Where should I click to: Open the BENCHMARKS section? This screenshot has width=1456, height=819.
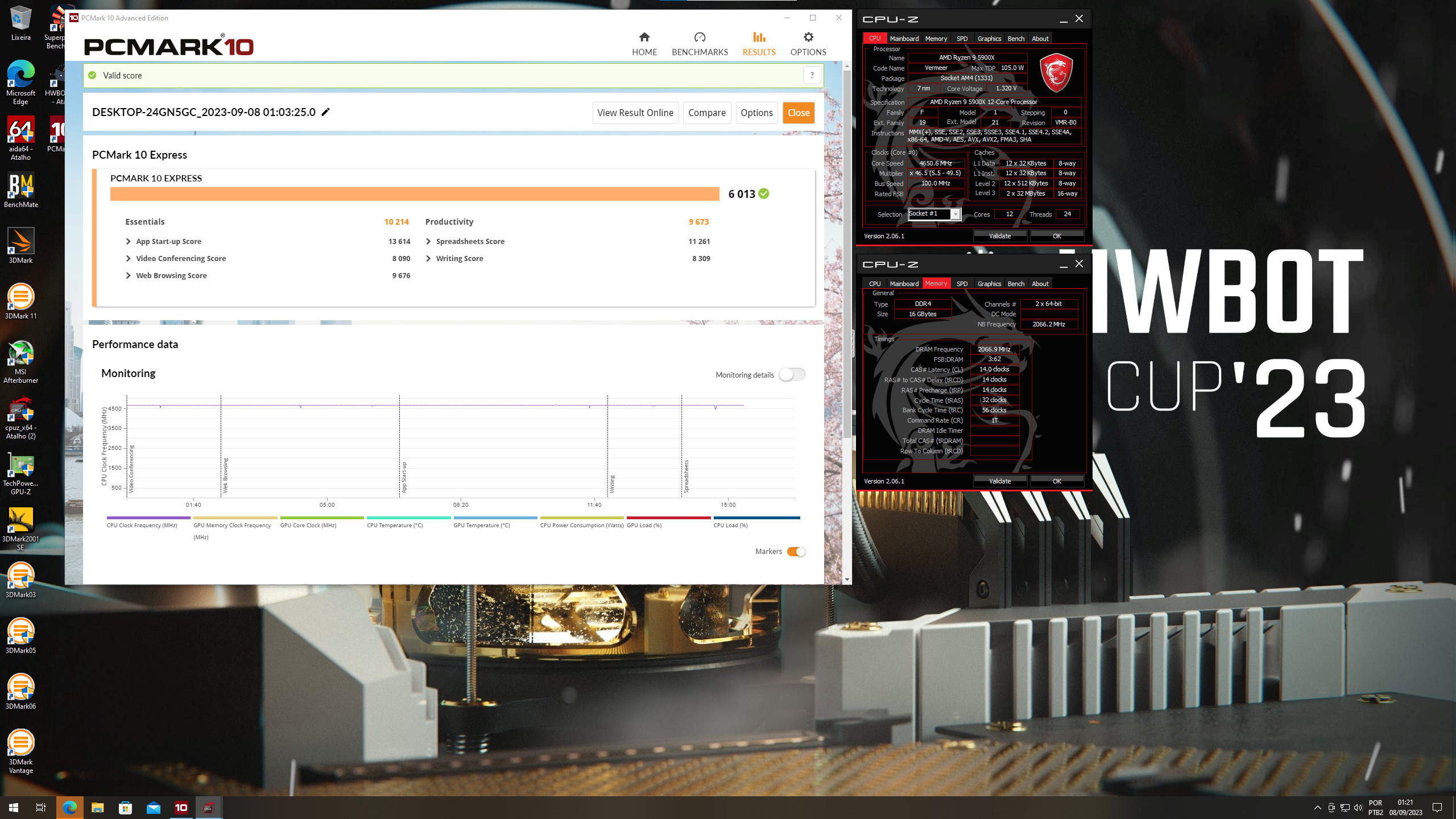click(x=700, y=44)
